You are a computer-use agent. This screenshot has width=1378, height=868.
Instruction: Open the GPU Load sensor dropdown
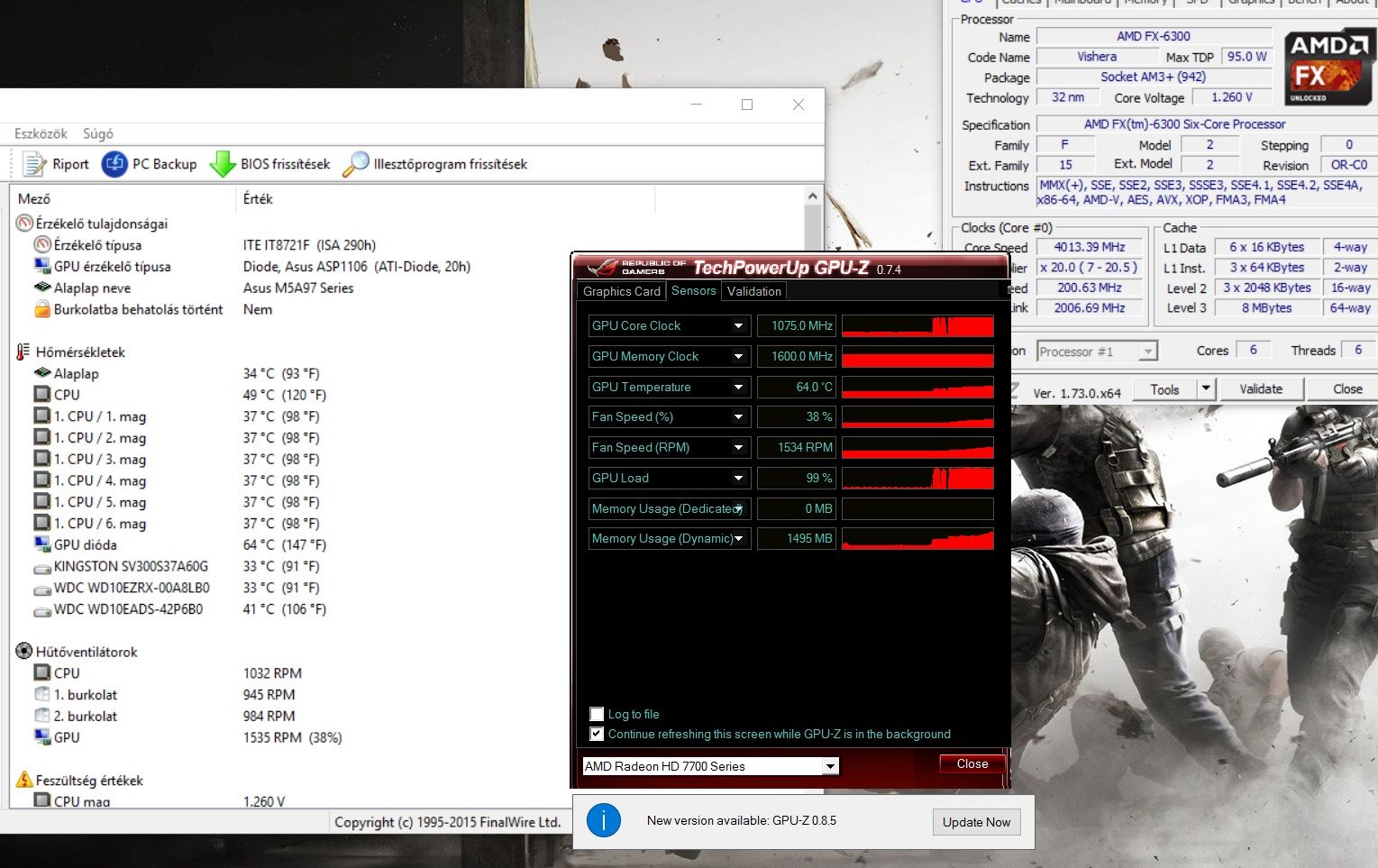click(x=739, y=478)
